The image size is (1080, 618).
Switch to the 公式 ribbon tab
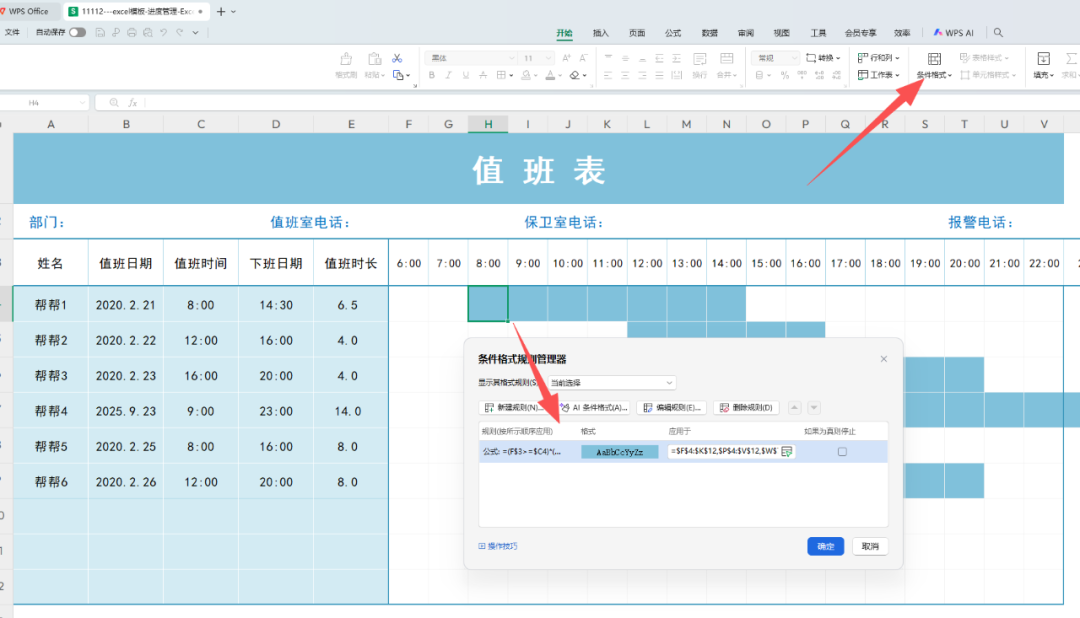(x=673, y=33)
